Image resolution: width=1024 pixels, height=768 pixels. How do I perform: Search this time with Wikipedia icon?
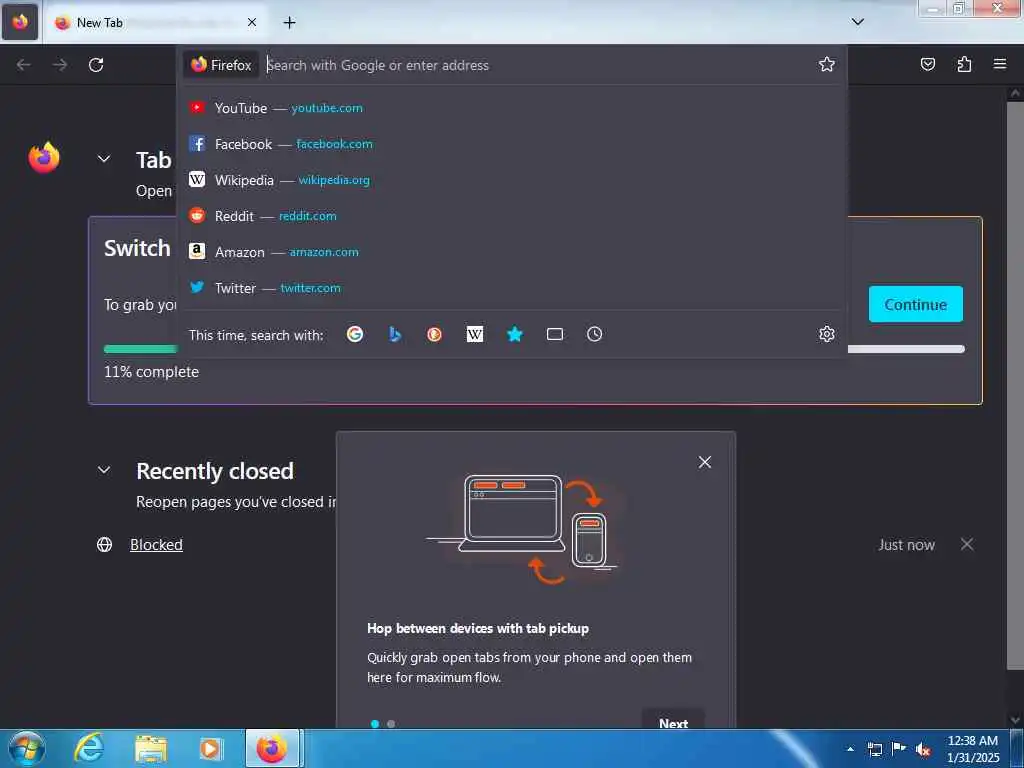475,334
